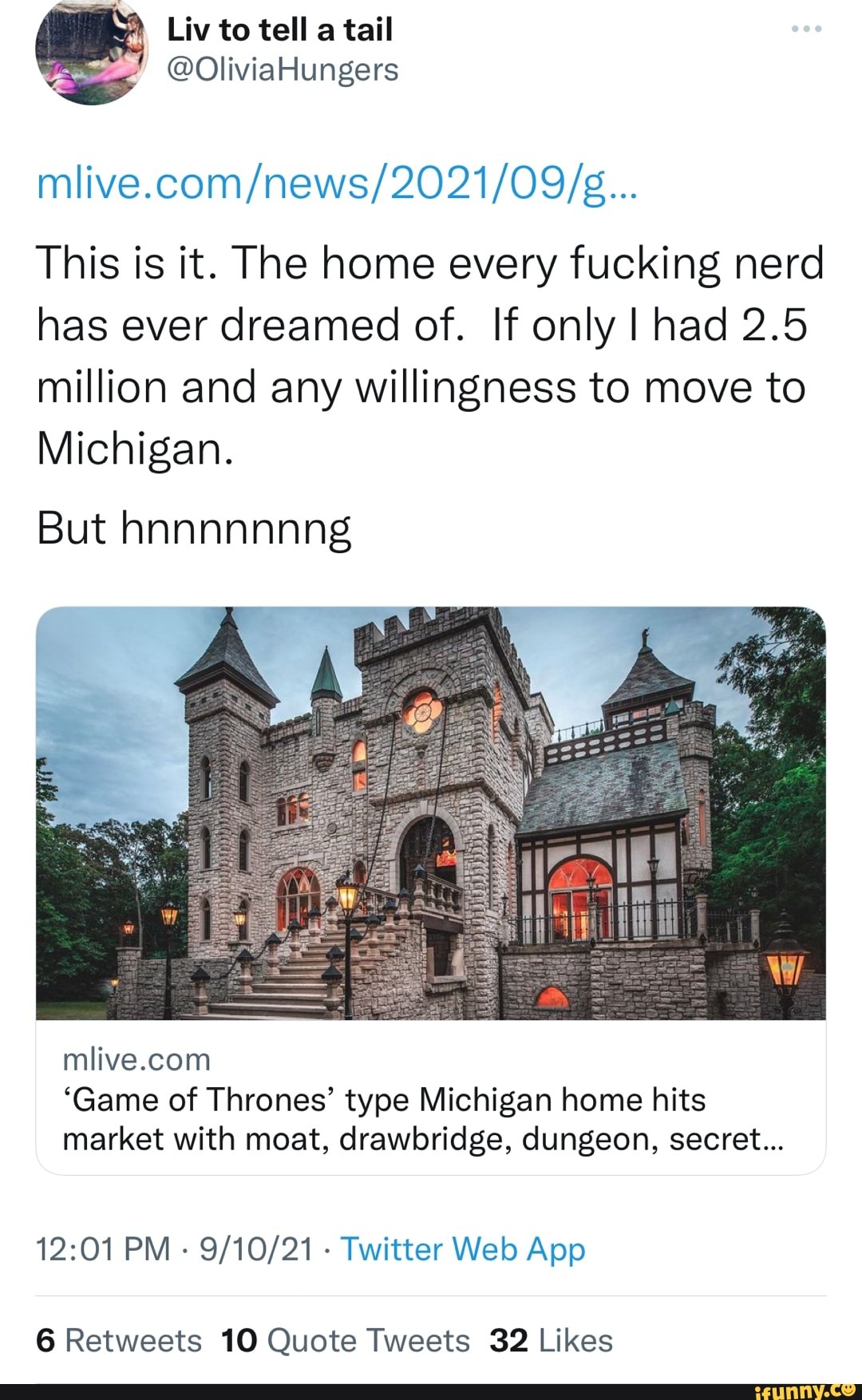Open the 'Game of Thrones' type headline

(423, 1119)
